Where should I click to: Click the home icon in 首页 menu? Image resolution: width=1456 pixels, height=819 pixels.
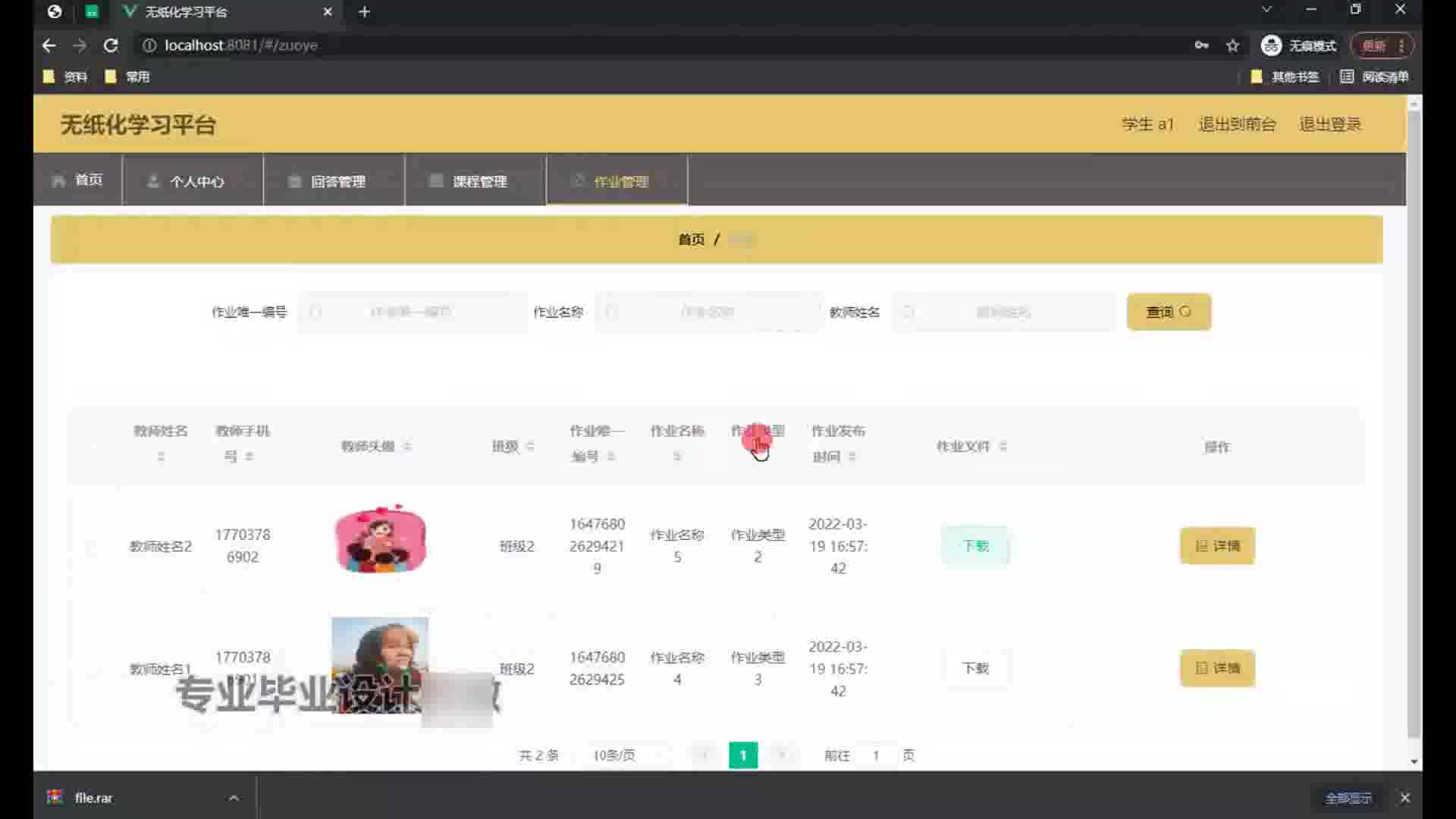click(58, 180)
